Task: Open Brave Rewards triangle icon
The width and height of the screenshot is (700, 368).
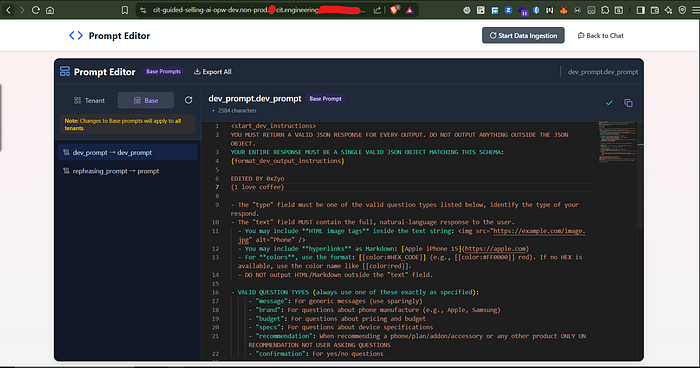Action: click(409, 10)
